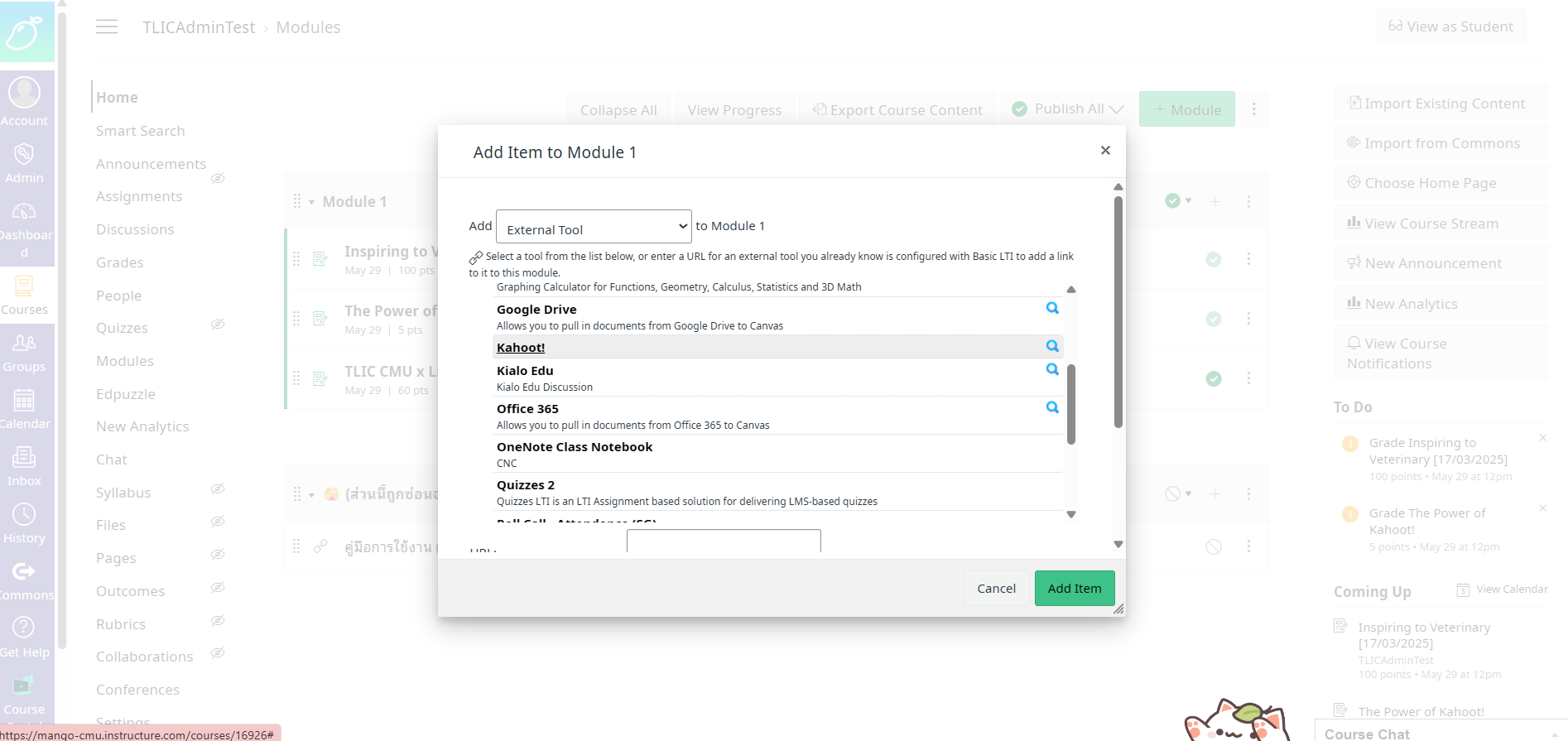Choose OneNote Class Notebook tool
The height and width of the screenshot is (741, 1568).
(575, 447)
